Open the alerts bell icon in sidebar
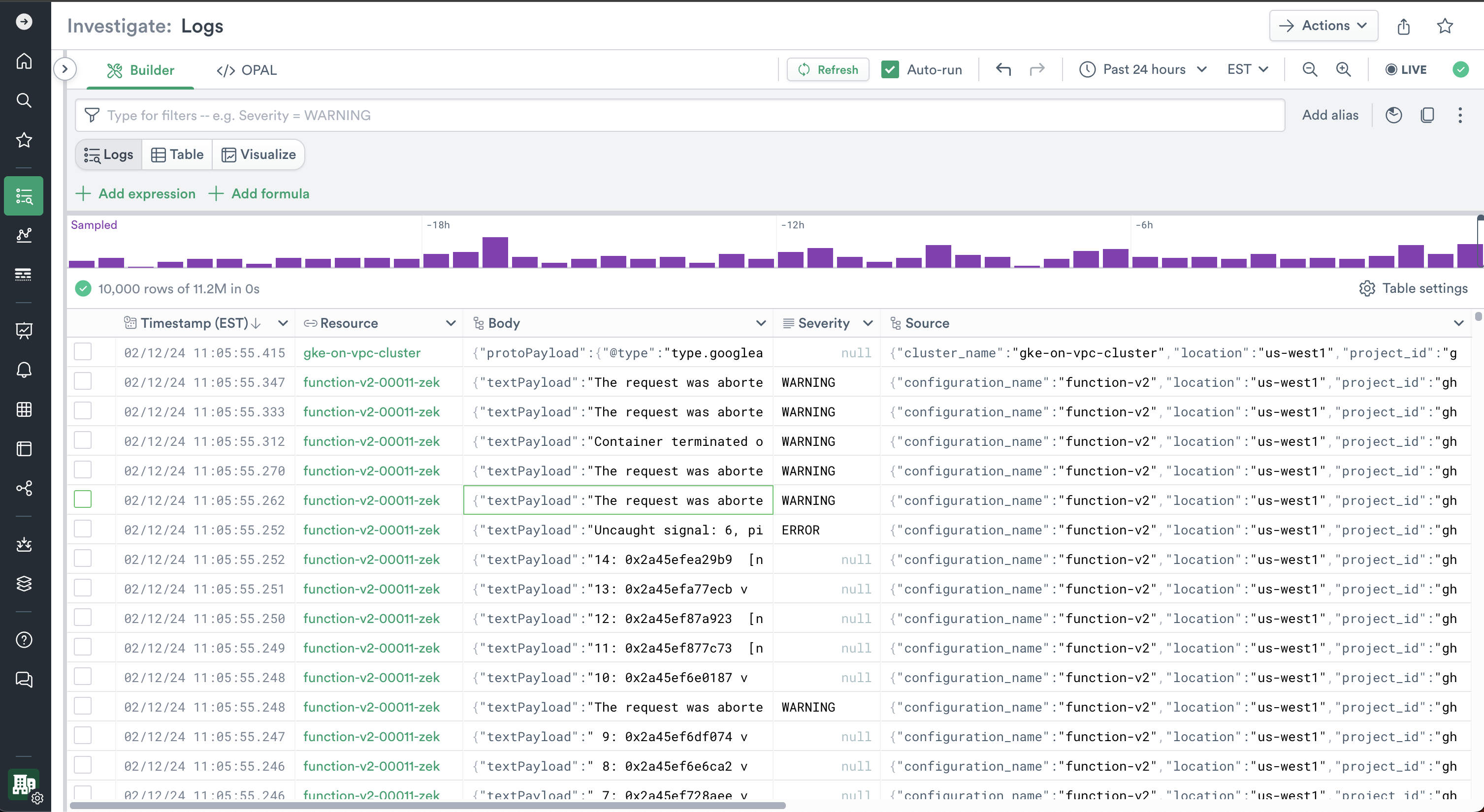Screen dimensions: 1484x812 24,370
